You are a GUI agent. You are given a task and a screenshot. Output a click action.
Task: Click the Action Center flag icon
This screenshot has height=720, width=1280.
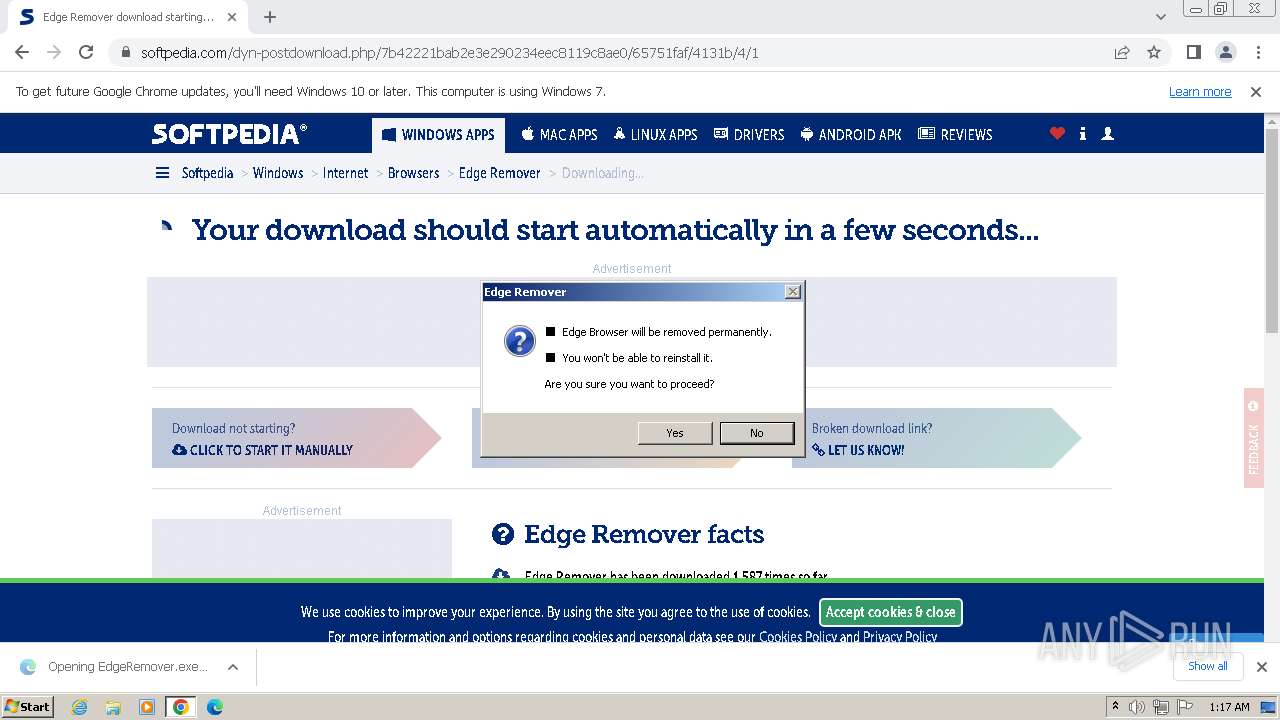pos(1185,707)
